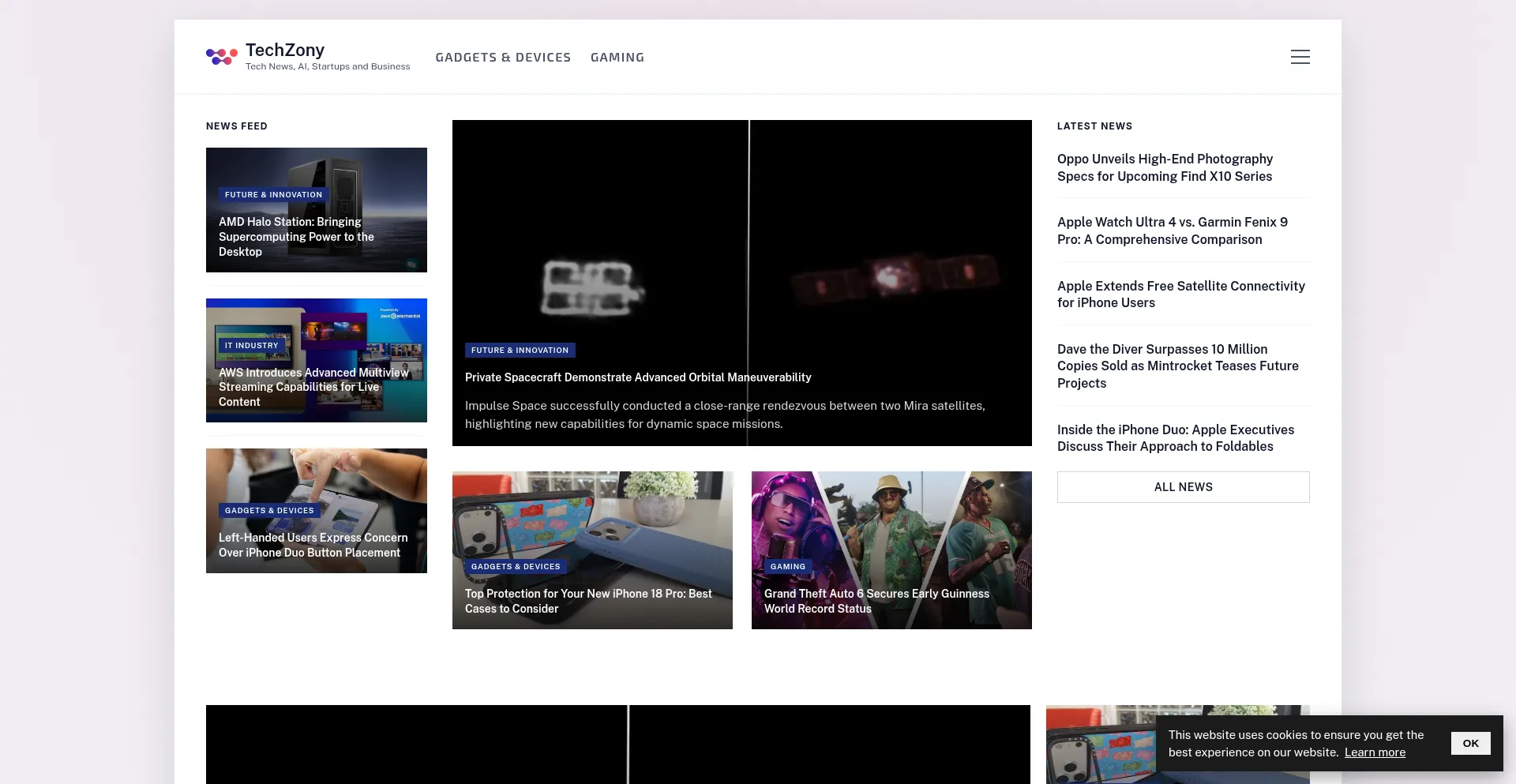Open Apple Free Satellite Connectivity news
The image size is (1516, 784).
[x=1181, y=294]
